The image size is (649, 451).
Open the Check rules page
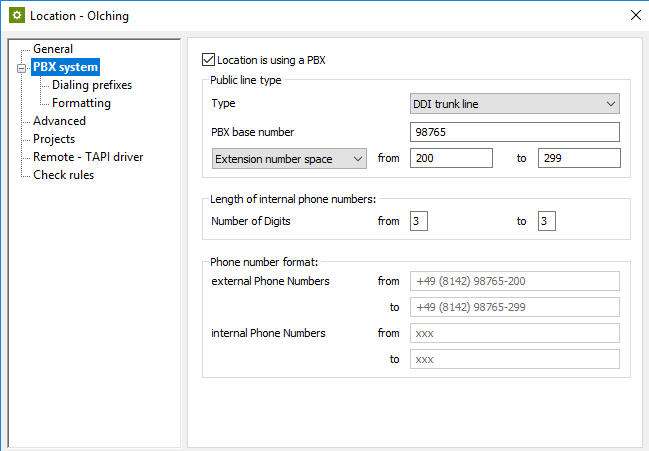click(64, 175)
